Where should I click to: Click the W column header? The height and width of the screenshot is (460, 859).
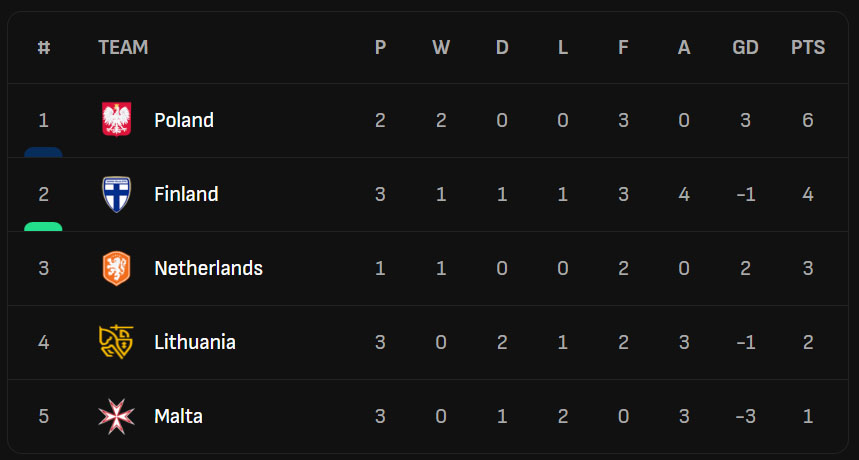(x=441, y=48)
